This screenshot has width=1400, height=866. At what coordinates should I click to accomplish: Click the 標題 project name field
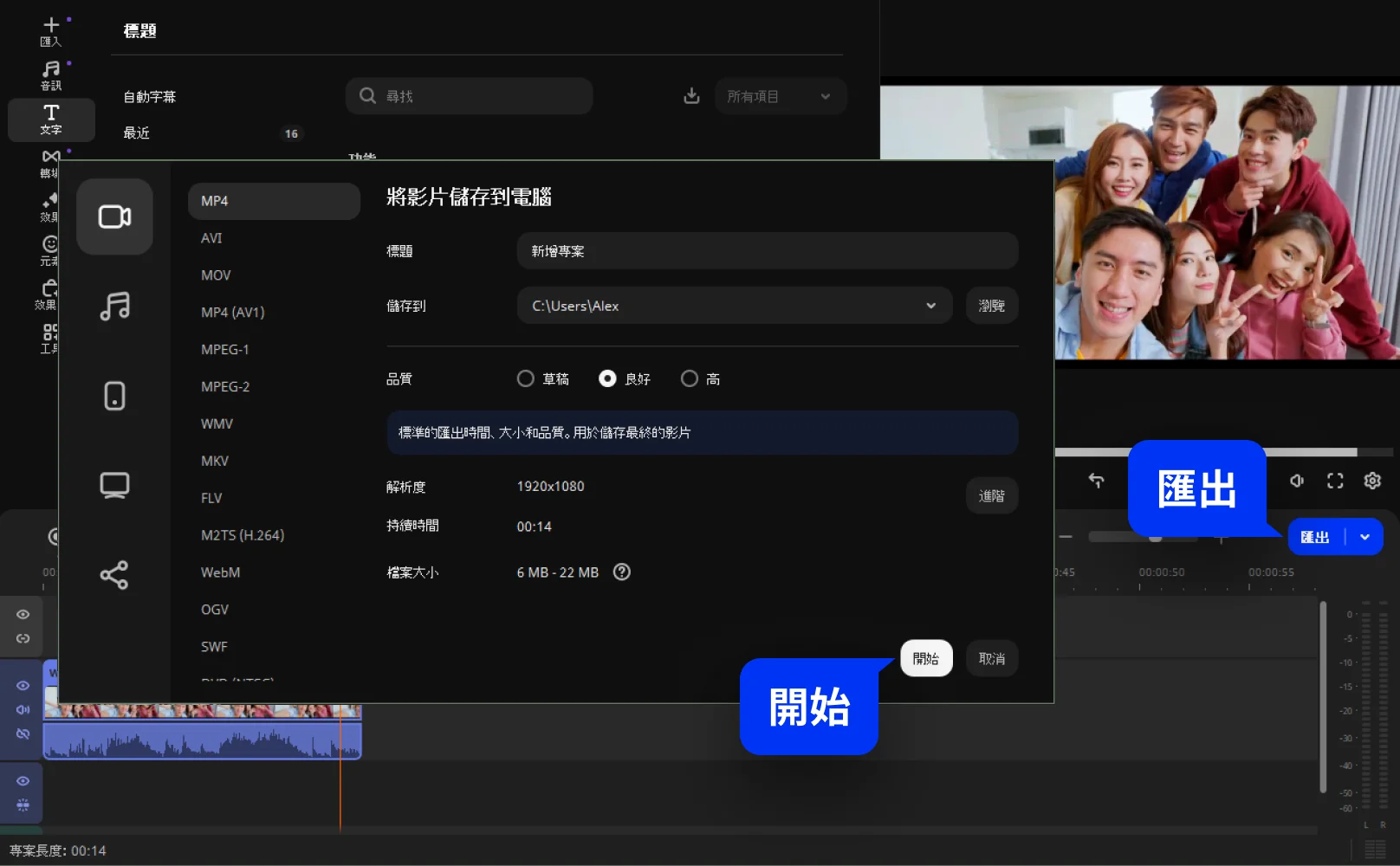[x=767, y=251]
